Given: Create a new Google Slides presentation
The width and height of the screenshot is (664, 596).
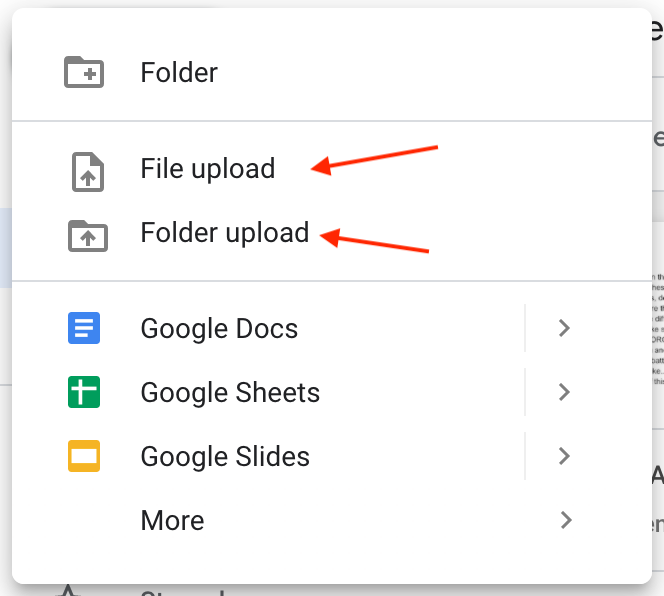Looking at the screenshot, I should tap(268, 456).
